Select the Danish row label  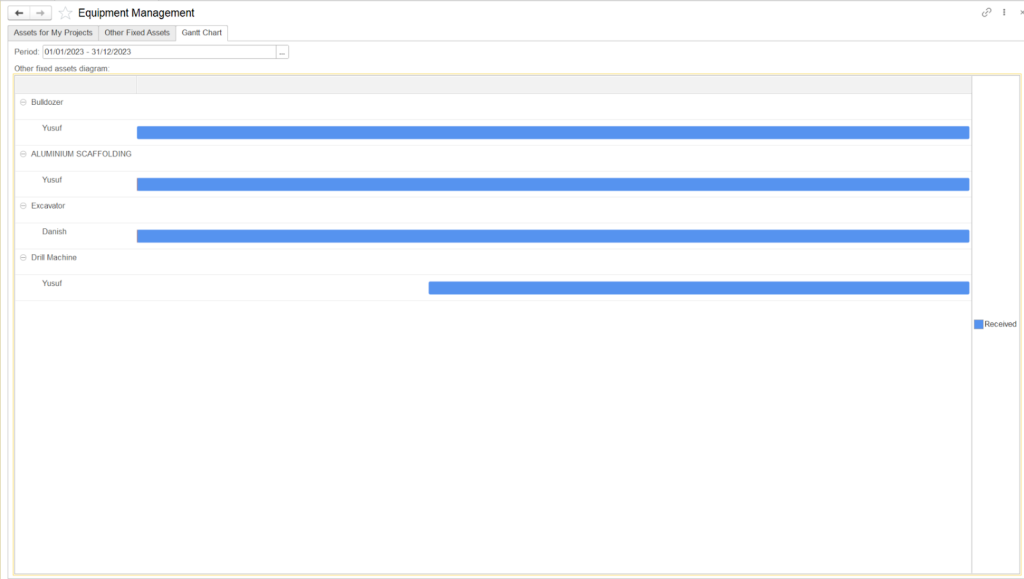54,232
